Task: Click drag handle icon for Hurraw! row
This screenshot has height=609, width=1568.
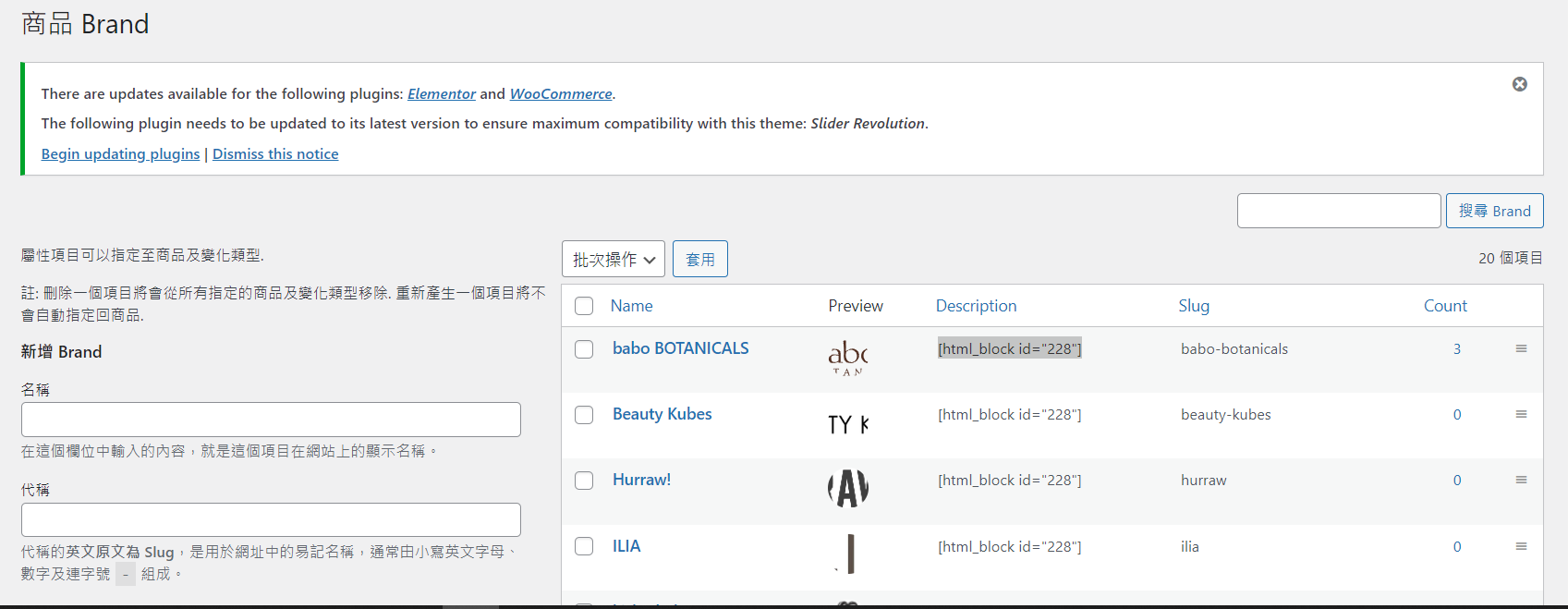Action: tap(1521, 480)
